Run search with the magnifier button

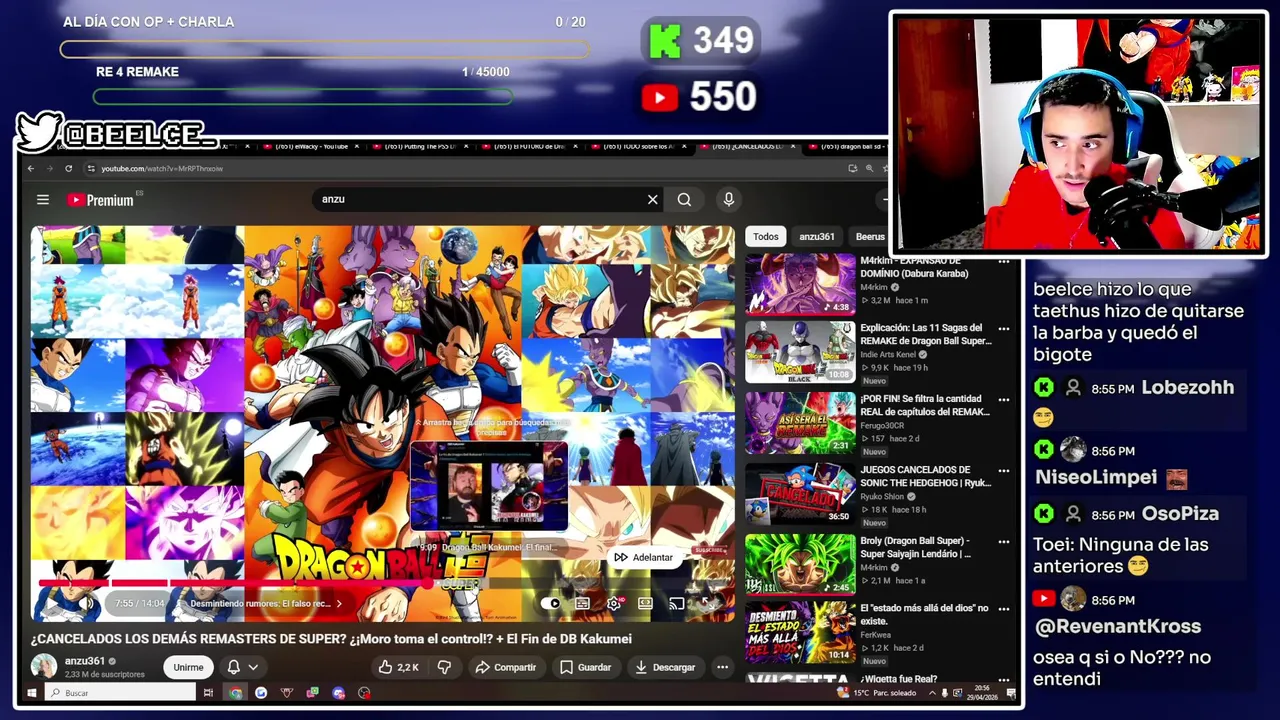pyautogui.click(x=684, y=200)
